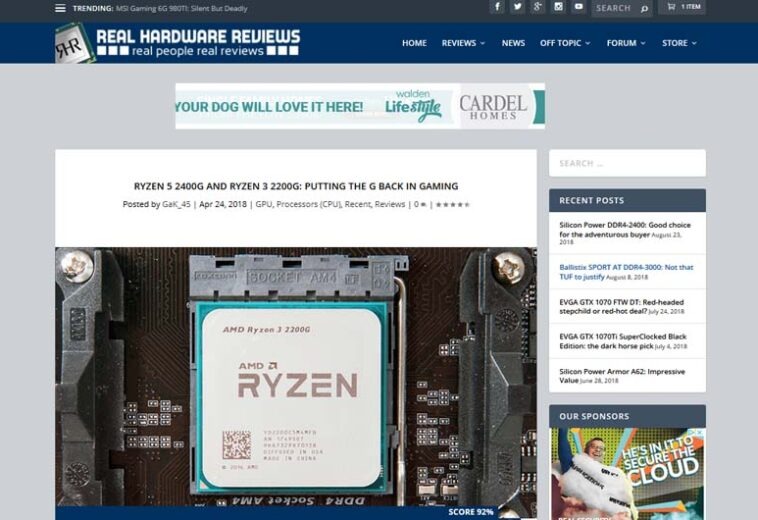Go to the Home menu item

click(x=414, y=43)
